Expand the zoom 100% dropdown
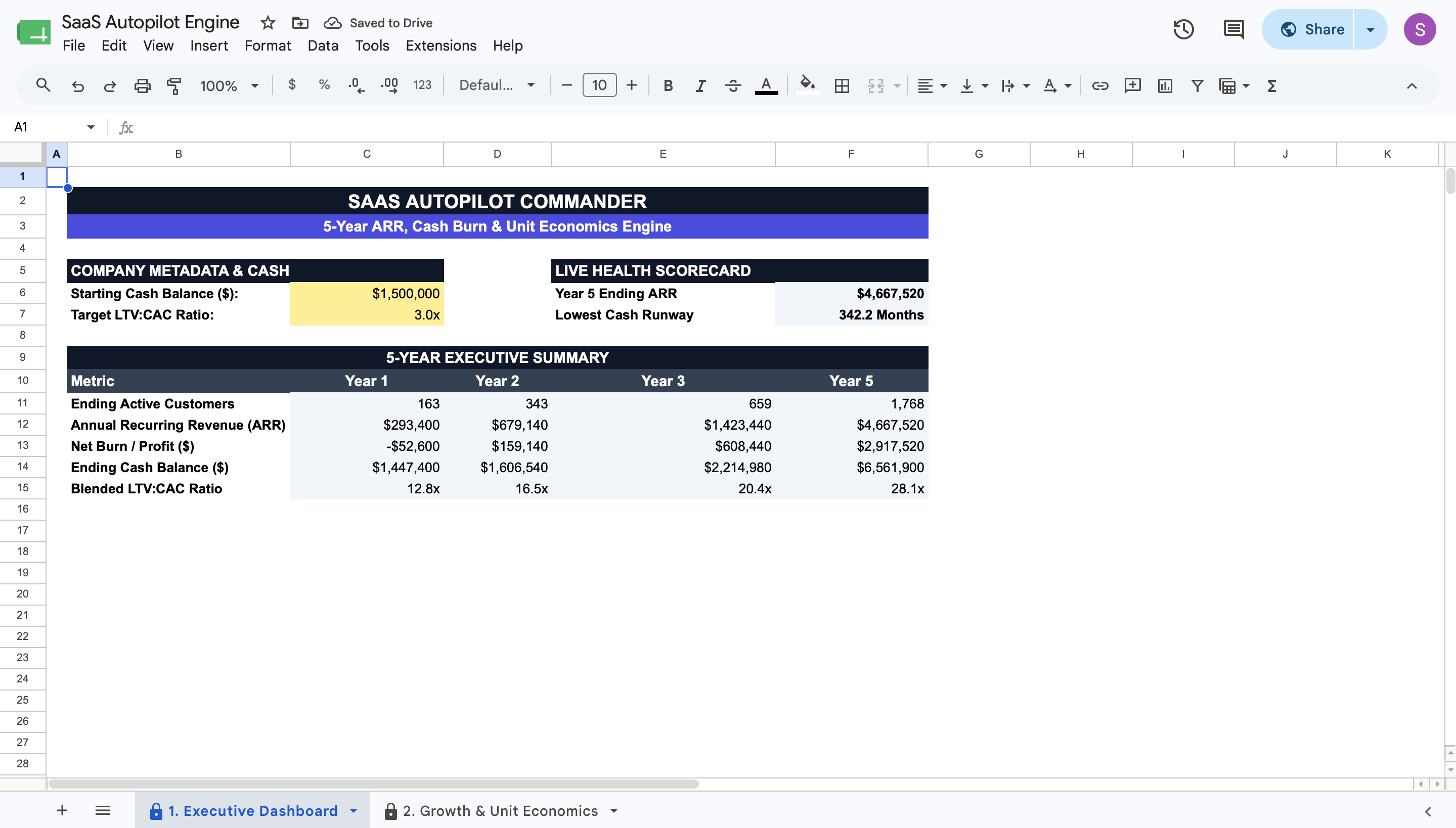Viewport: 1456px width, 828px height. [x=255, y=85]
